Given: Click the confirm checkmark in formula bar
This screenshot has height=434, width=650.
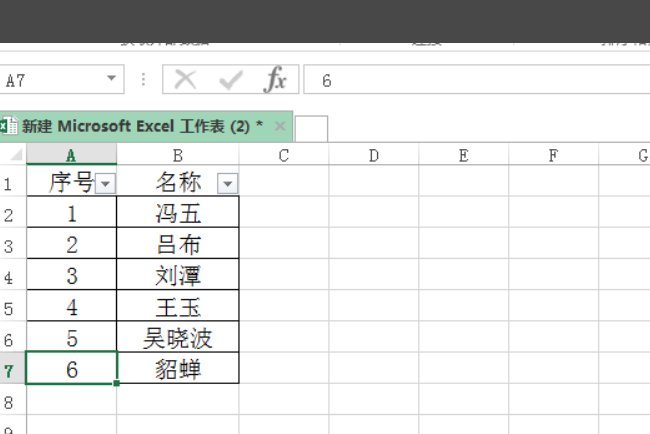Looking at the screenshot, I should [230, 80].
